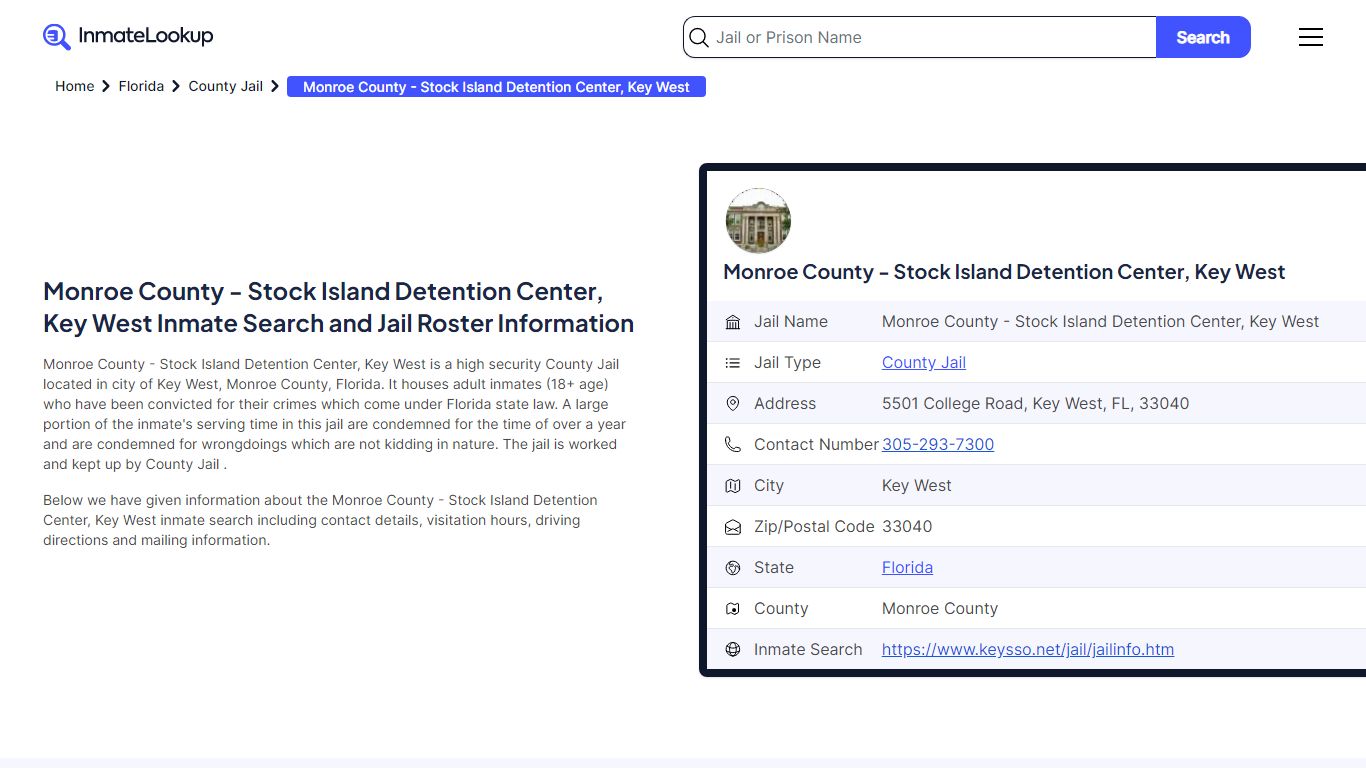The width and height of the screenshot is (1366, 768).
Task: Click the Jail Name label
Action: (x=791, y=322)
